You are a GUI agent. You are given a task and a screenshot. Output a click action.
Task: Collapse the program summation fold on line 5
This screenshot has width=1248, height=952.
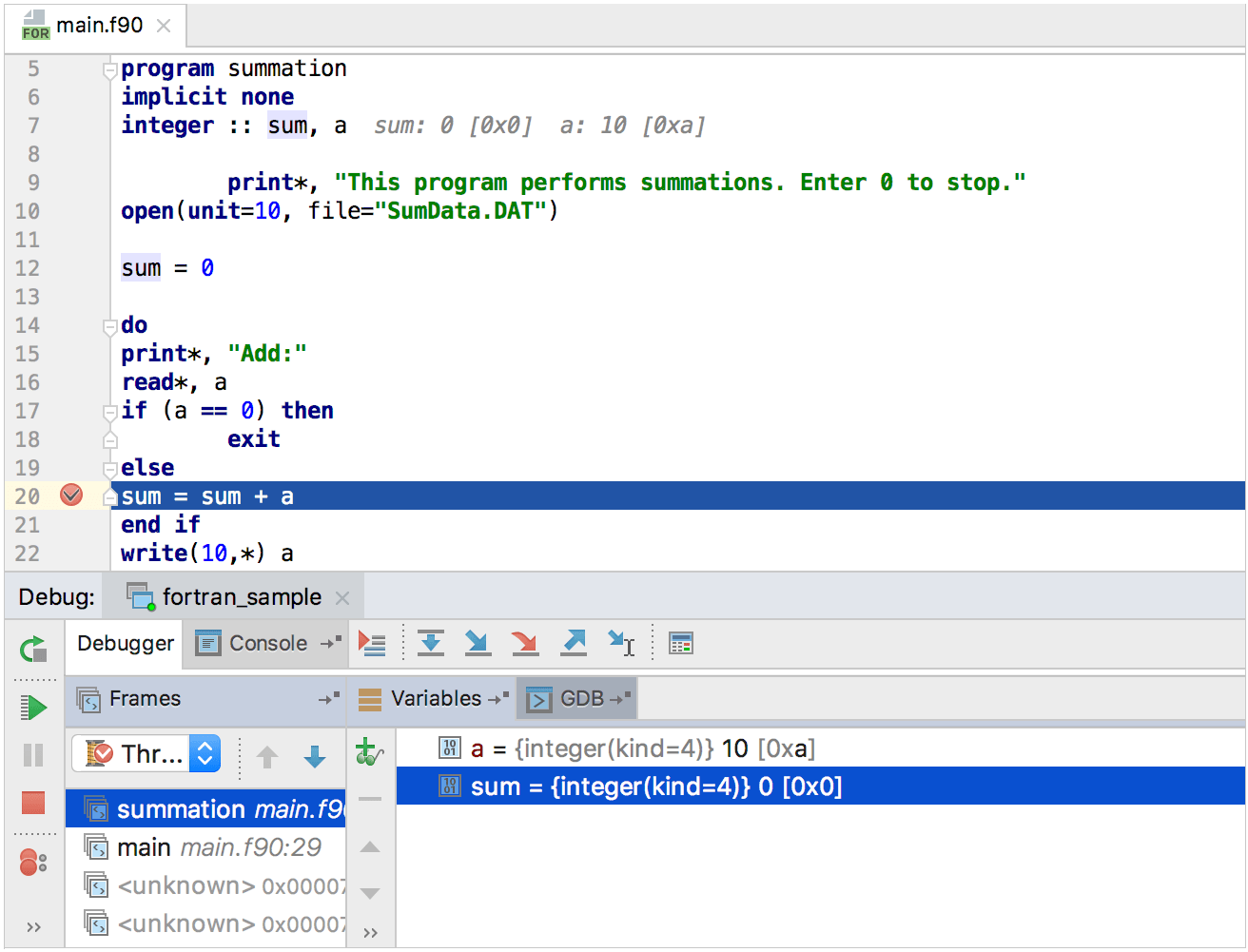(109, 68)
